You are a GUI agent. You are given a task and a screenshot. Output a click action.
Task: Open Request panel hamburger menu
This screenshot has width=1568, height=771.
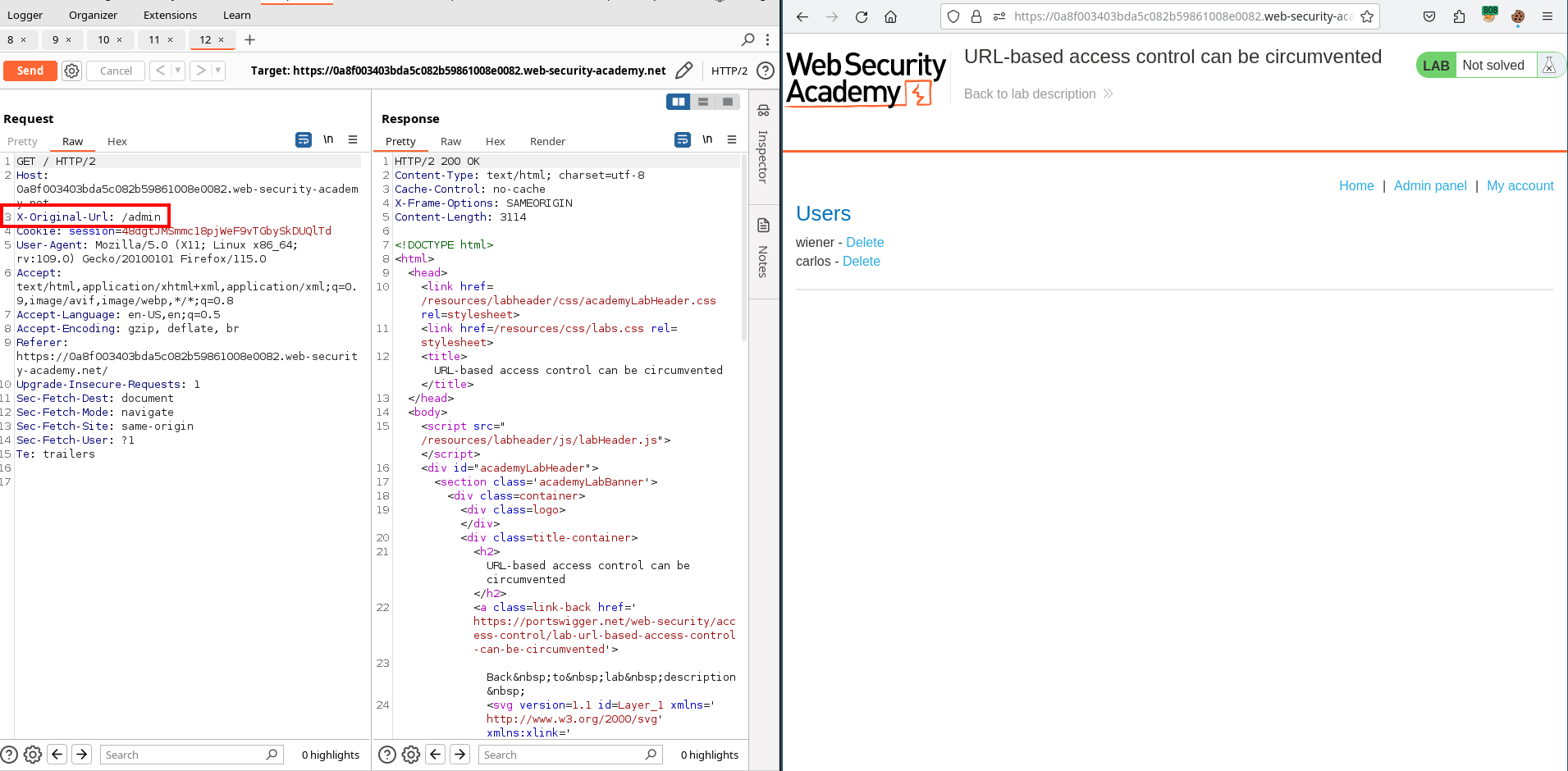353,139
